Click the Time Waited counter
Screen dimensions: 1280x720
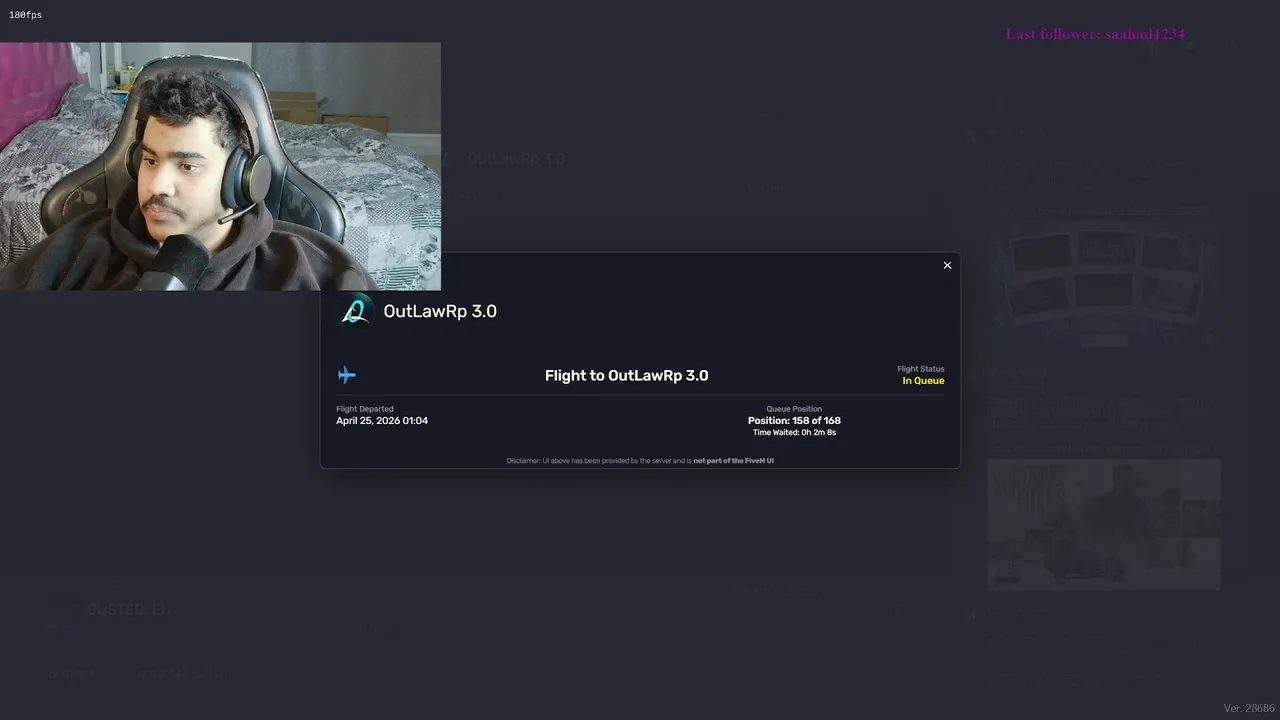point(794,433)
